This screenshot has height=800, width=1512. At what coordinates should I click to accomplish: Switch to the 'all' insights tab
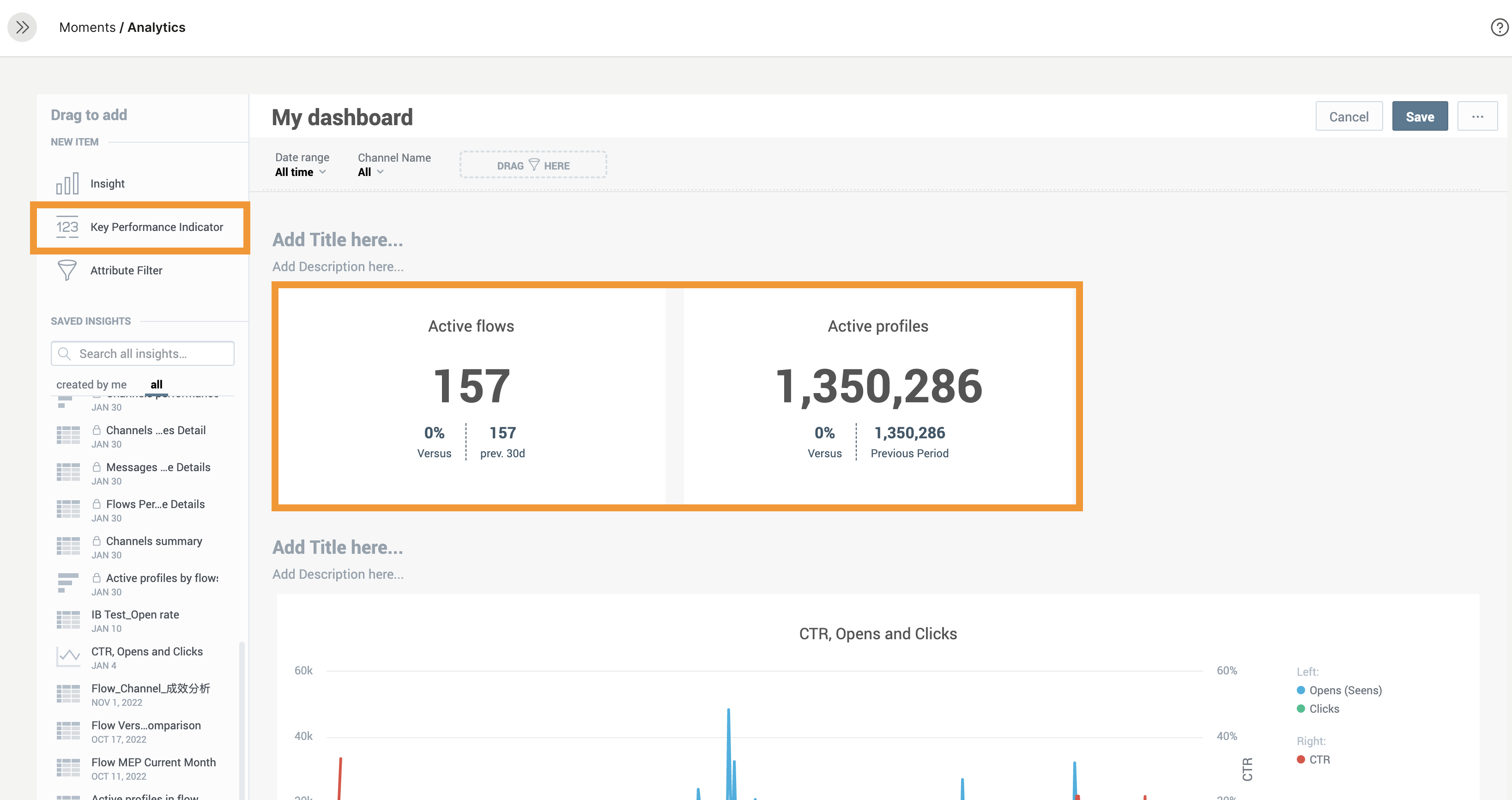[x=156, y=384]
